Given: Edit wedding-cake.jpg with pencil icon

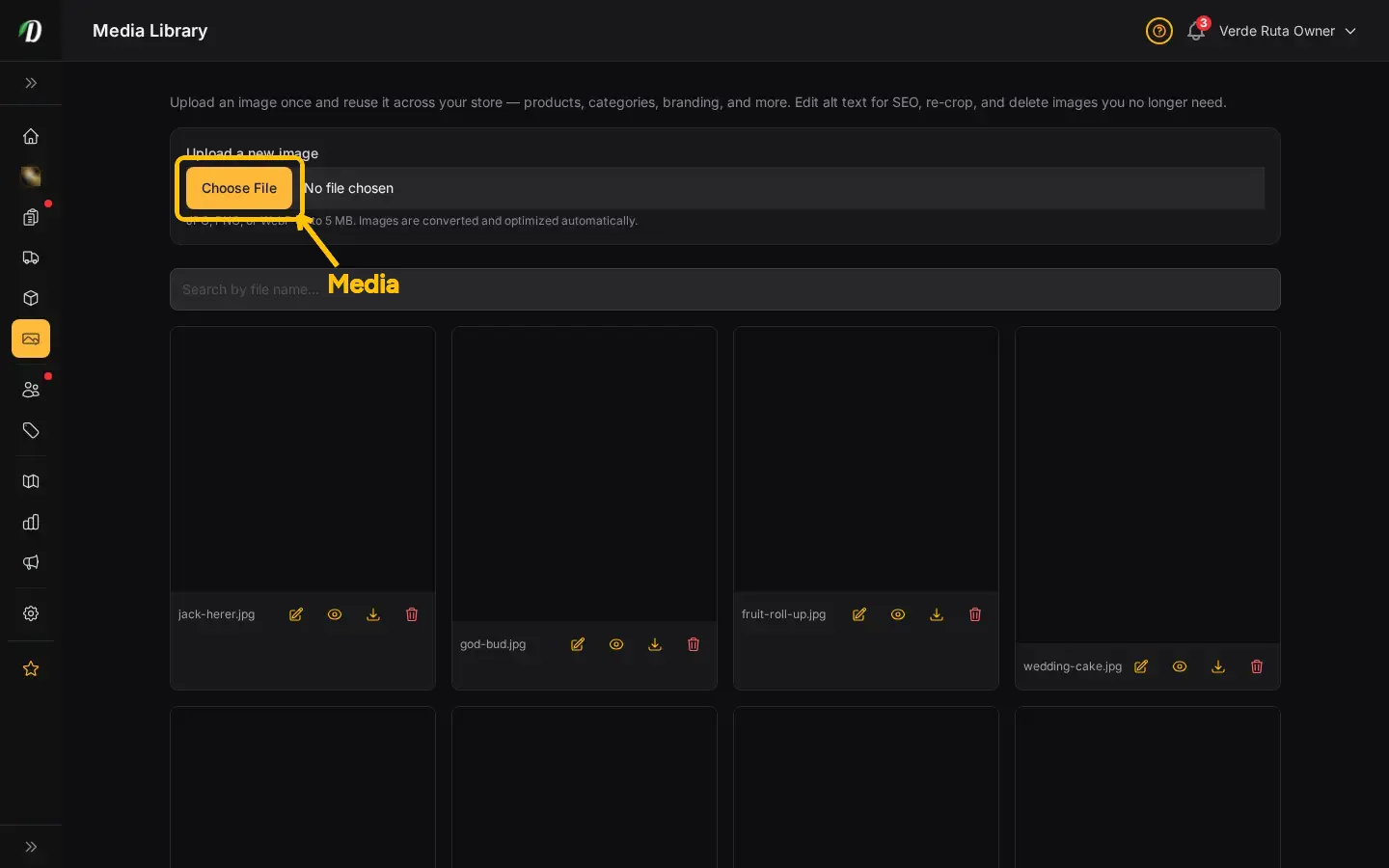Looking at the screenshot, I should pos(1141,666).
